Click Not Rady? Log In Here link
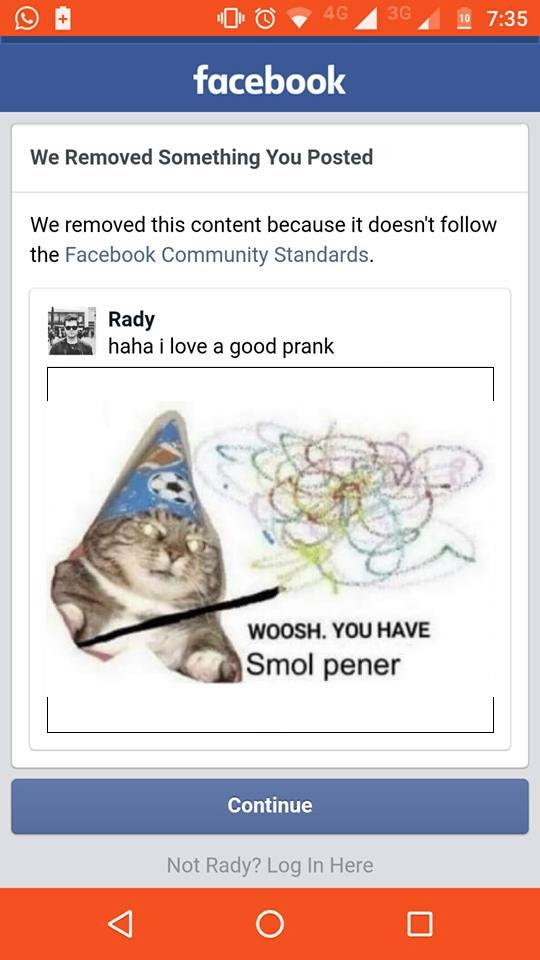Viewport: 540px width, 960px height. tap(270, 865)
